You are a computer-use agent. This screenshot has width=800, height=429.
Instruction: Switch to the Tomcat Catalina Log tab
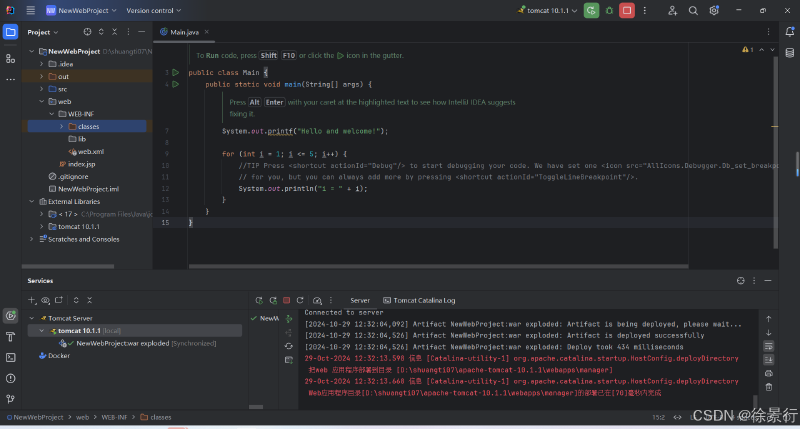pyautogui.click(x=419, y=300)
